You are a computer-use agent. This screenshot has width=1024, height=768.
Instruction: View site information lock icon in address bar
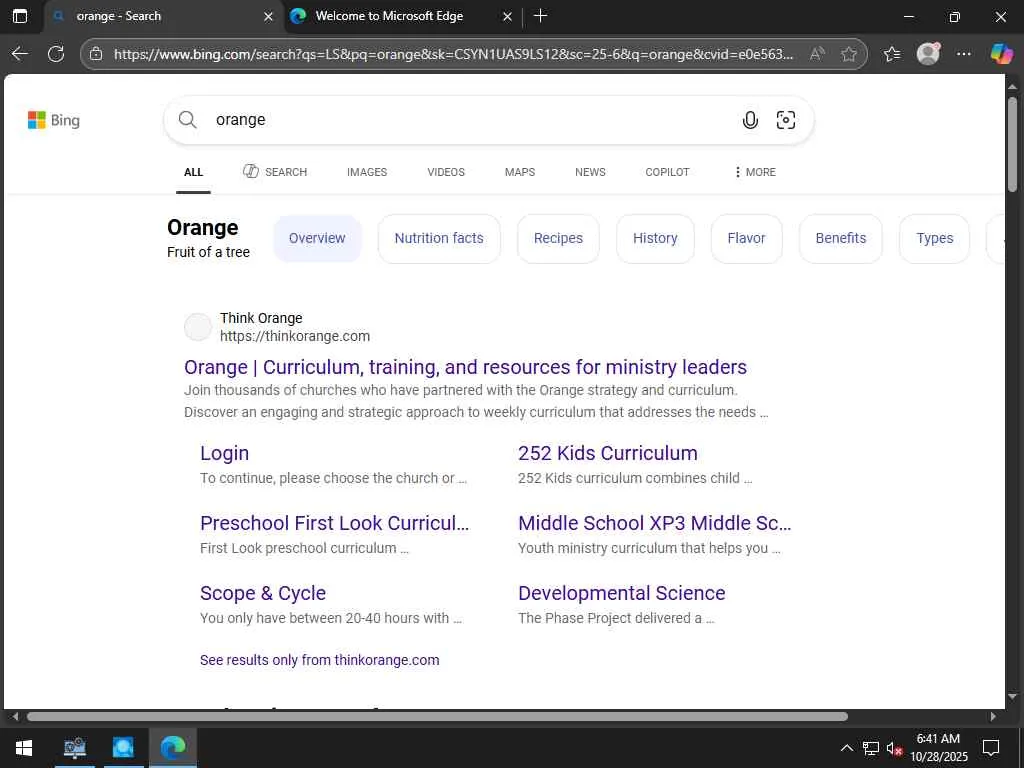tap(97, 54)
